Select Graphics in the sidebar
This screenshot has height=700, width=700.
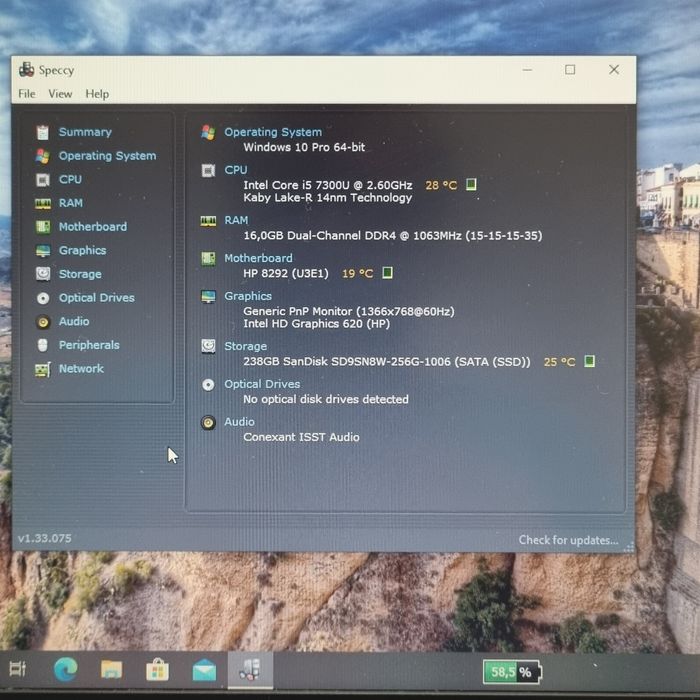[83, 250]
